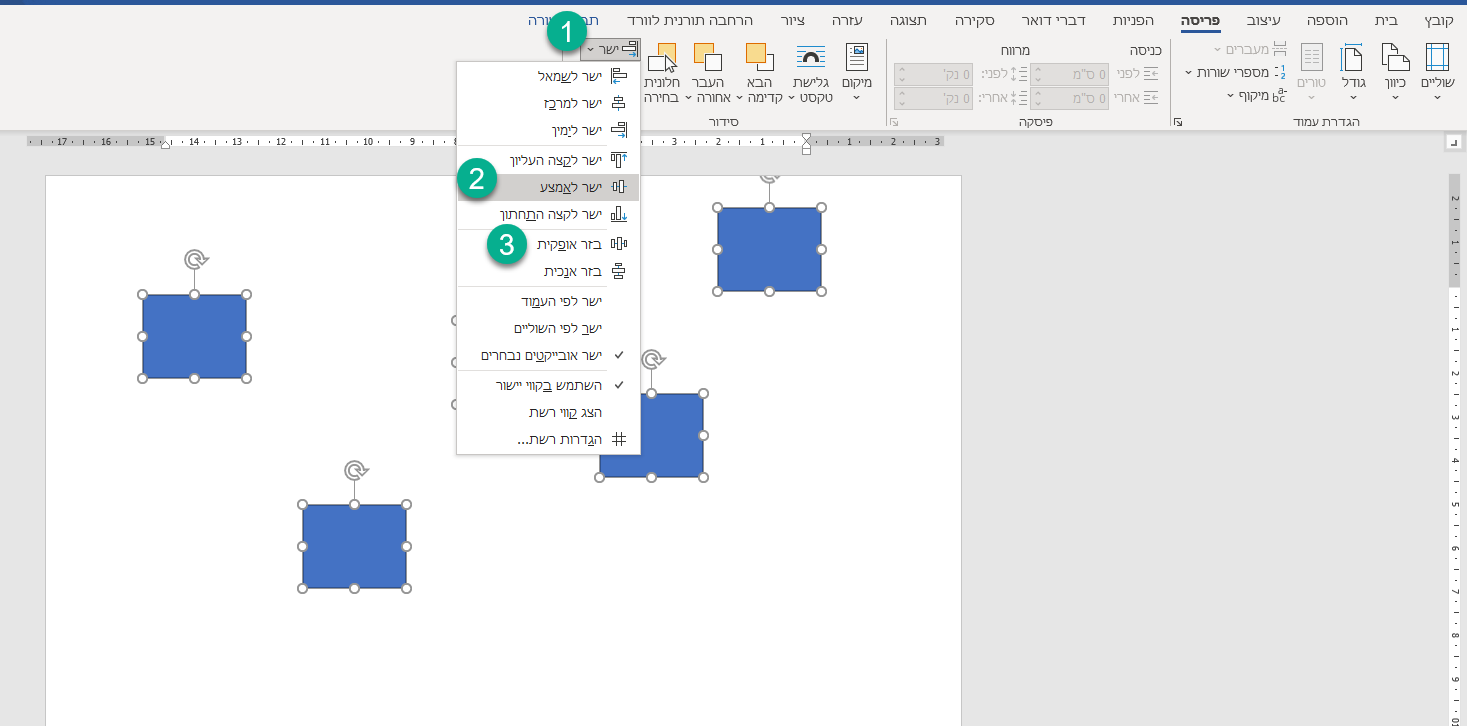Choose Distribute Vertically (בזר אנכית)
The width and height of the screenshot is (1467, 726).
548,271
